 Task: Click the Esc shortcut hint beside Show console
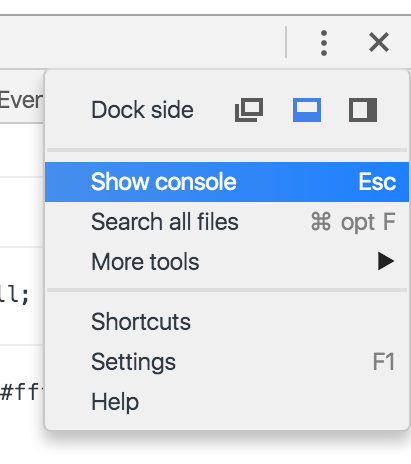377,182
